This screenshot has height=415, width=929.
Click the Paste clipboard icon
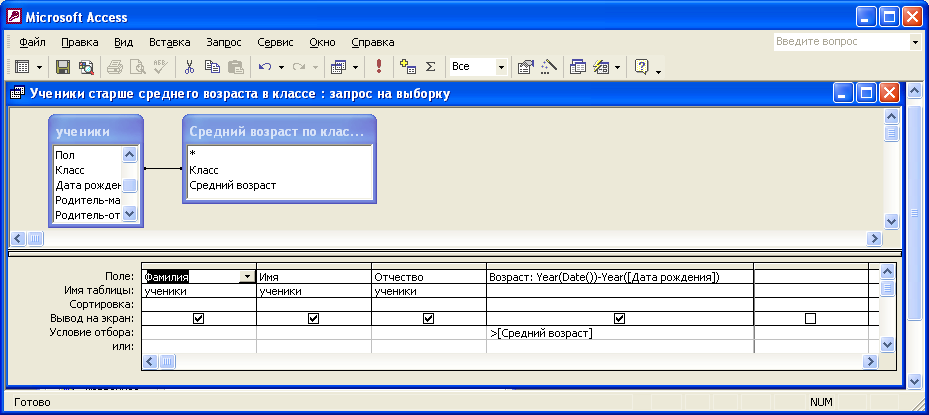(x=236, y=67)
